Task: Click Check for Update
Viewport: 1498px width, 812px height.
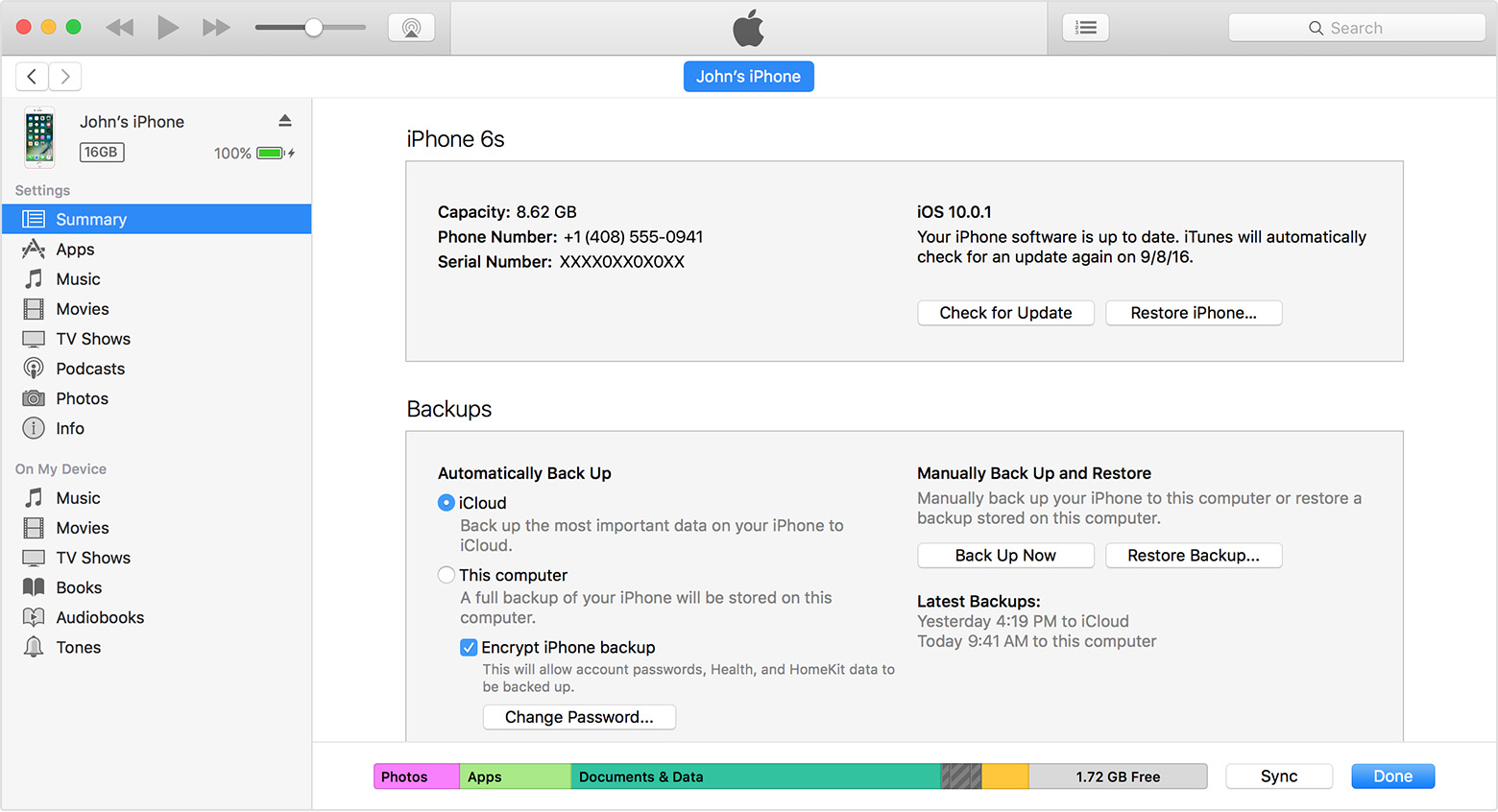Action: (x=1004, y=312)
